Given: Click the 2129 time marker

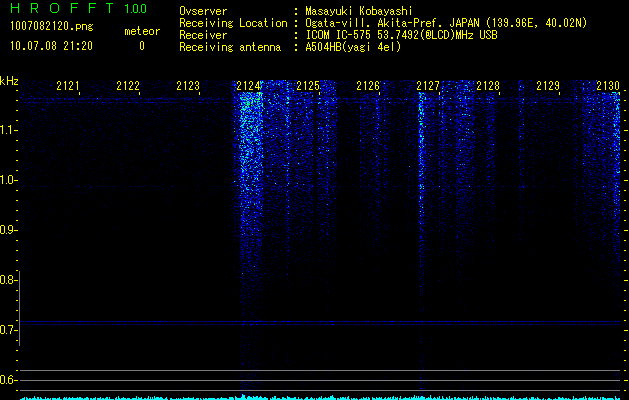Looking at the screenshot, I should point(548,85).
